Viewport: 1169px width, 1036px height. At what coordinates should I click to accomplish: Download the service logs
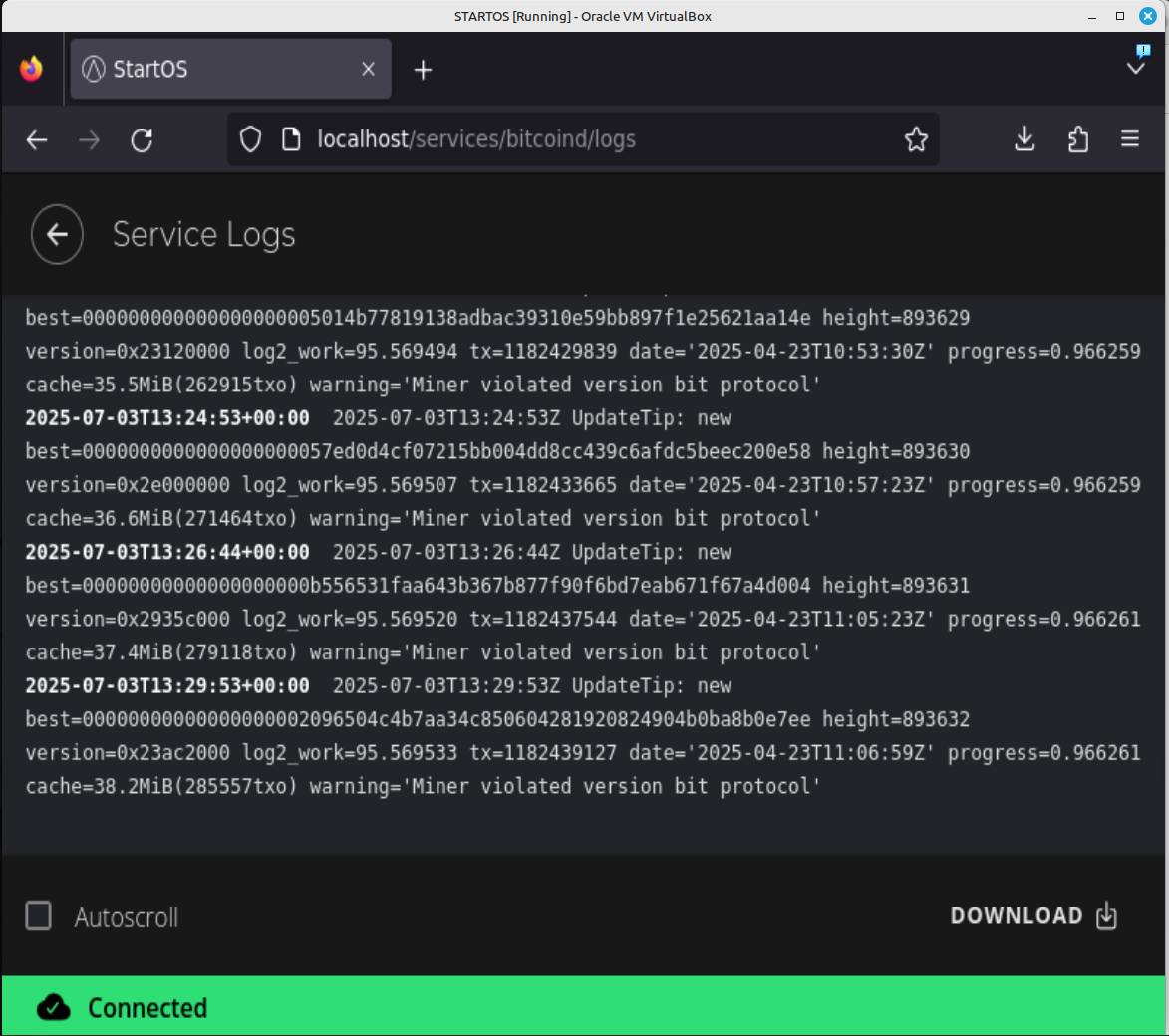point(1033,915)
